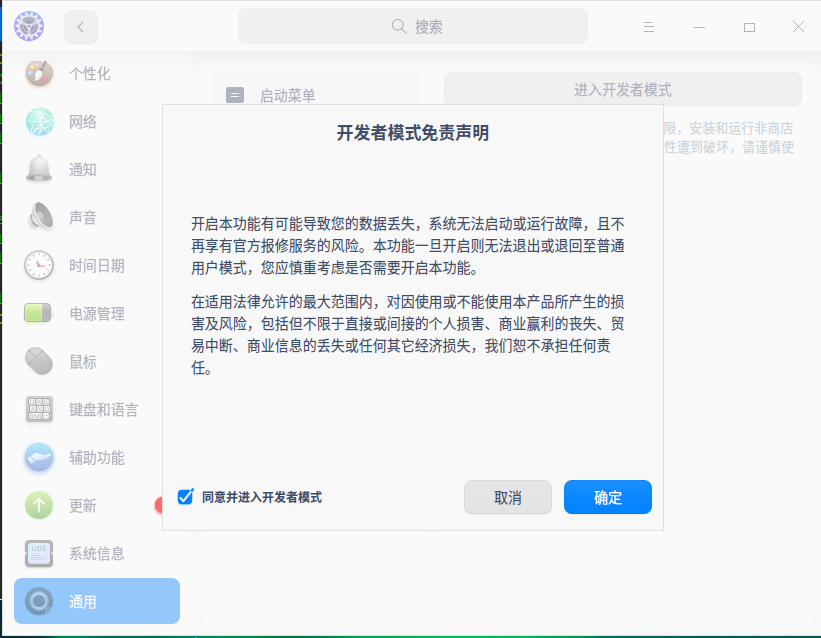
Task: Confirm dialog with the 确定 button
Action: tap(607, 496)
